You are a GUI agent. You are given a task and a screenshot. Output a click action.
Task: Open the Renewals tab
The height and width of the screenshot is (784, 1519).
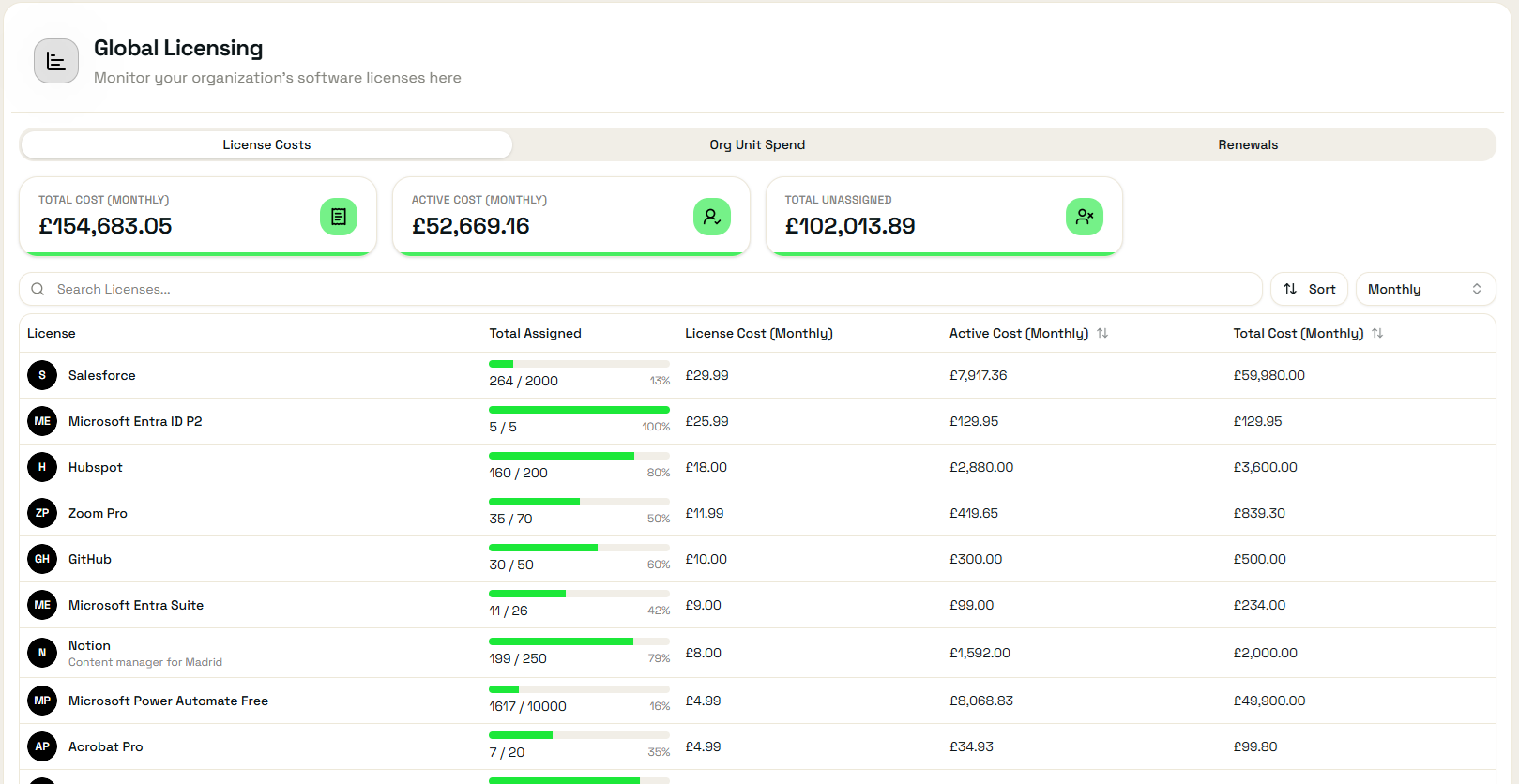point(1248,144)
